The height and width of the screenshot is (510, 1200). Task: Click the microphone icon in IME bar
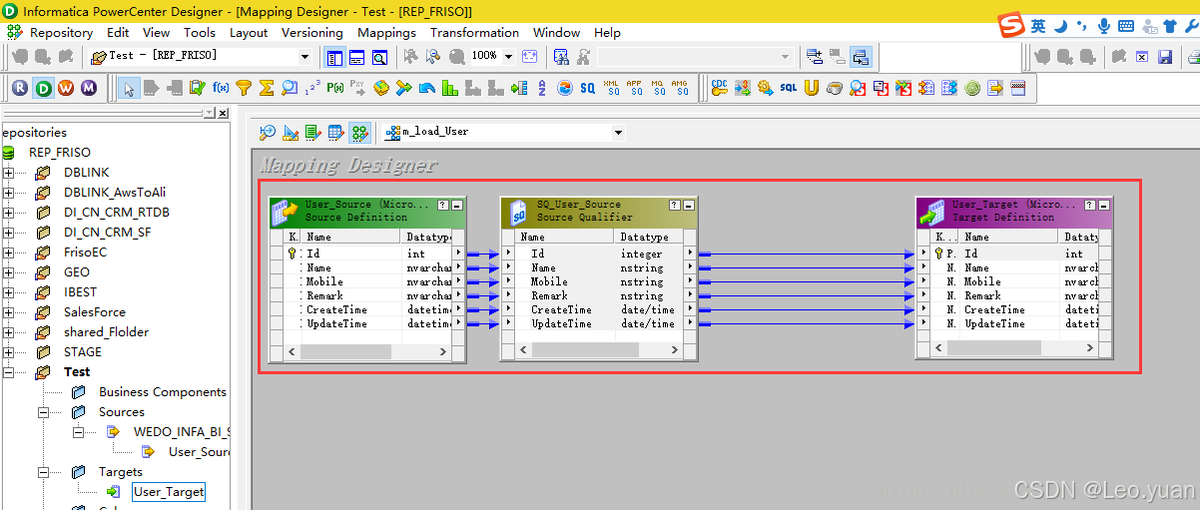(1104, 26)
